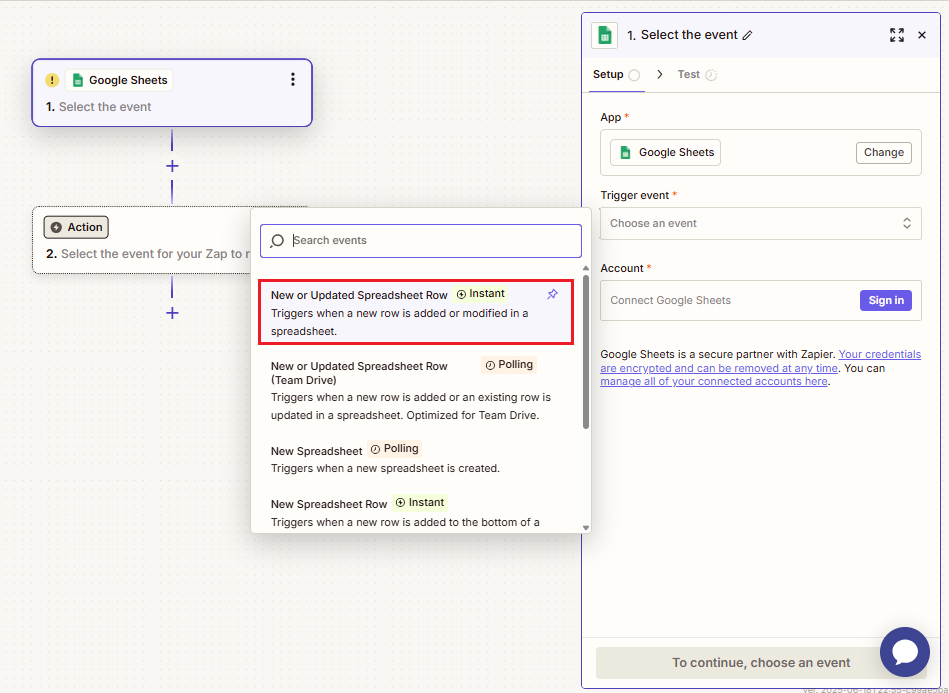Click the Google Sheets app chip in panel

[665, 153]
